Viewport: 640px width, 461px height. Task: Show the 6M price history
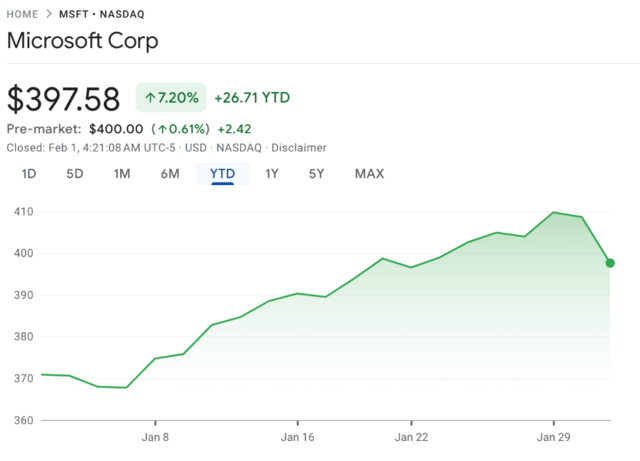coord(170,174)
